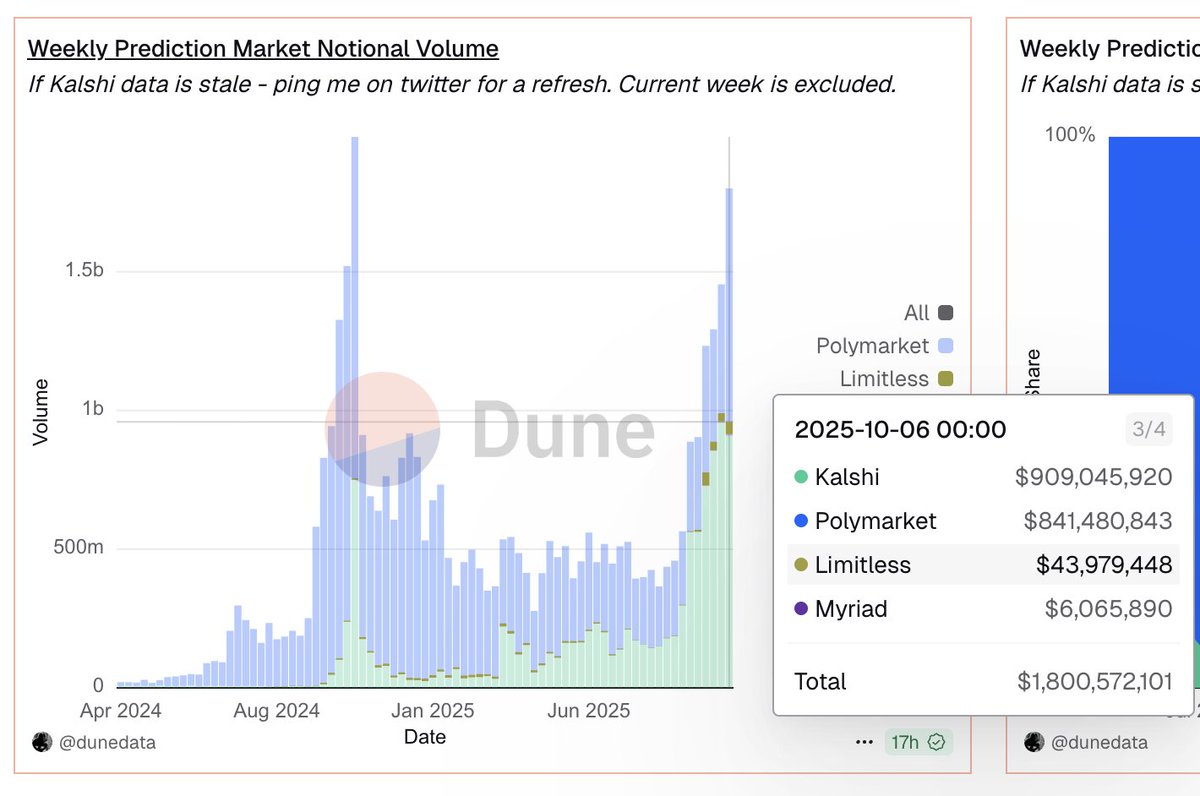The width and height of the screenshot is (1200, 796).
Task: Click the dunedata avatar icon in the left panel
Action: (42, 742)
